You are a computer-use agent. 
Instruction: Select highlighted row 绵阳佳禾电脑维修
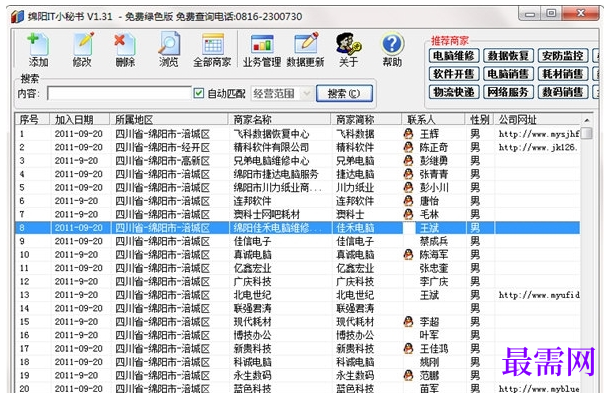298,228
